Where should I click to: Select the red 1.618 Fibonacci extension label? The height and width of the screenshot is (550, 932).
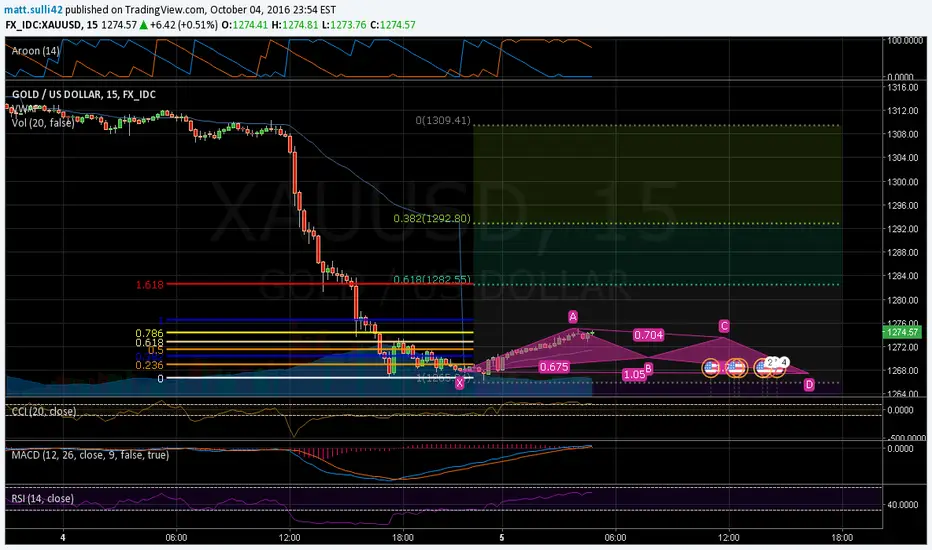click(x=149, y=285)
